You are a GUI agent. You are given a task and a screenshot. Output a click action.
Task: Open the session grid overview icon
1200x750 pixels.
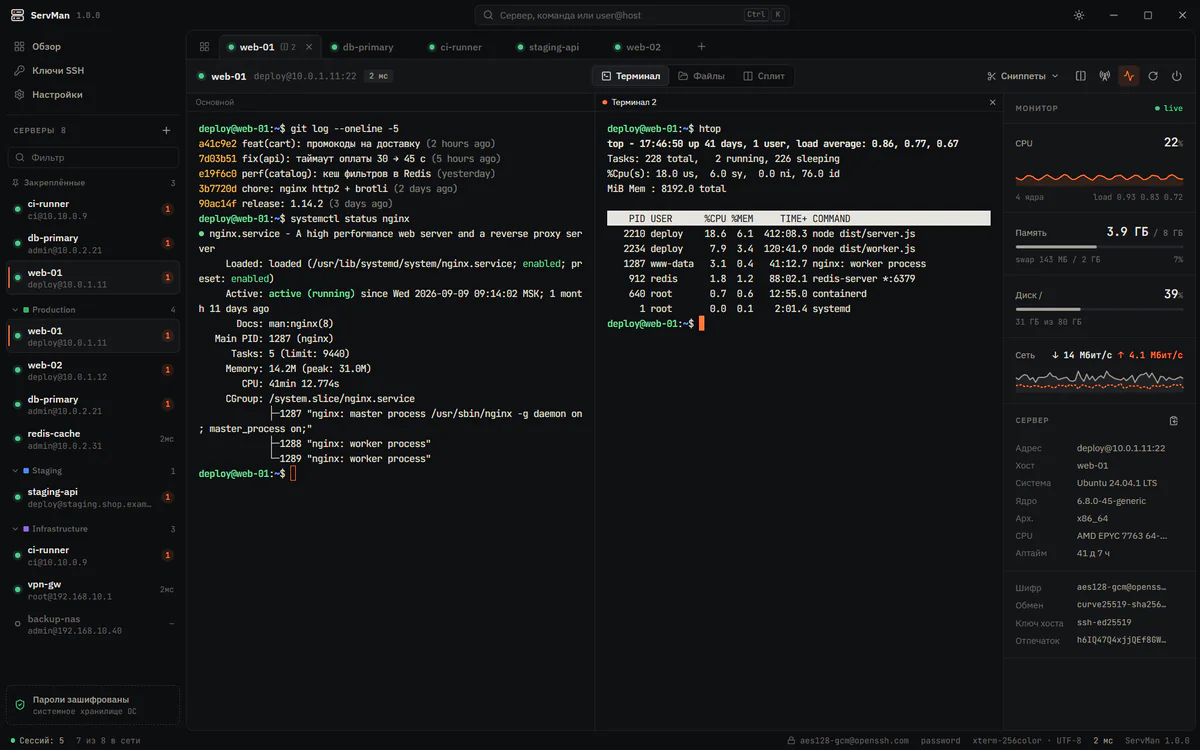coord(204,47)
